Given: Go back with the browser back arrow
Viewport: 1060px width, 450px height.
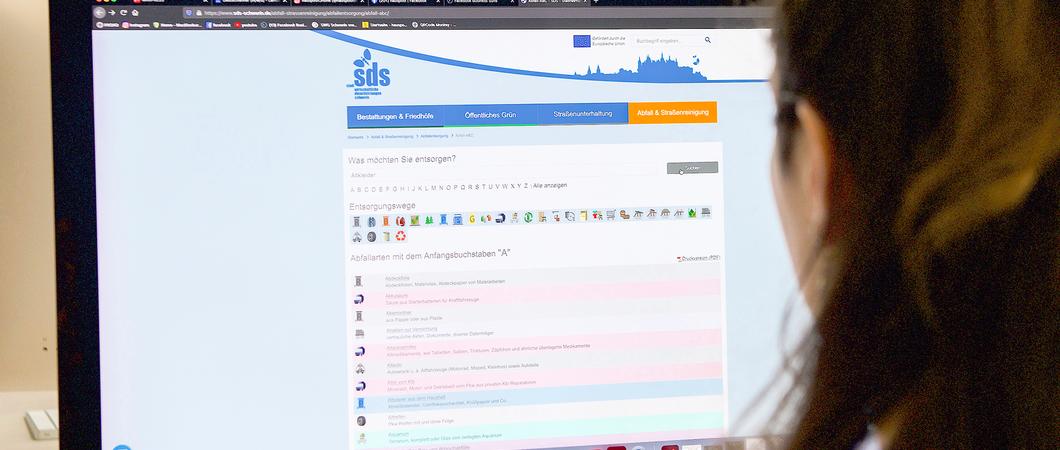Looking at the screenshot, I should [x=99, y=12].
